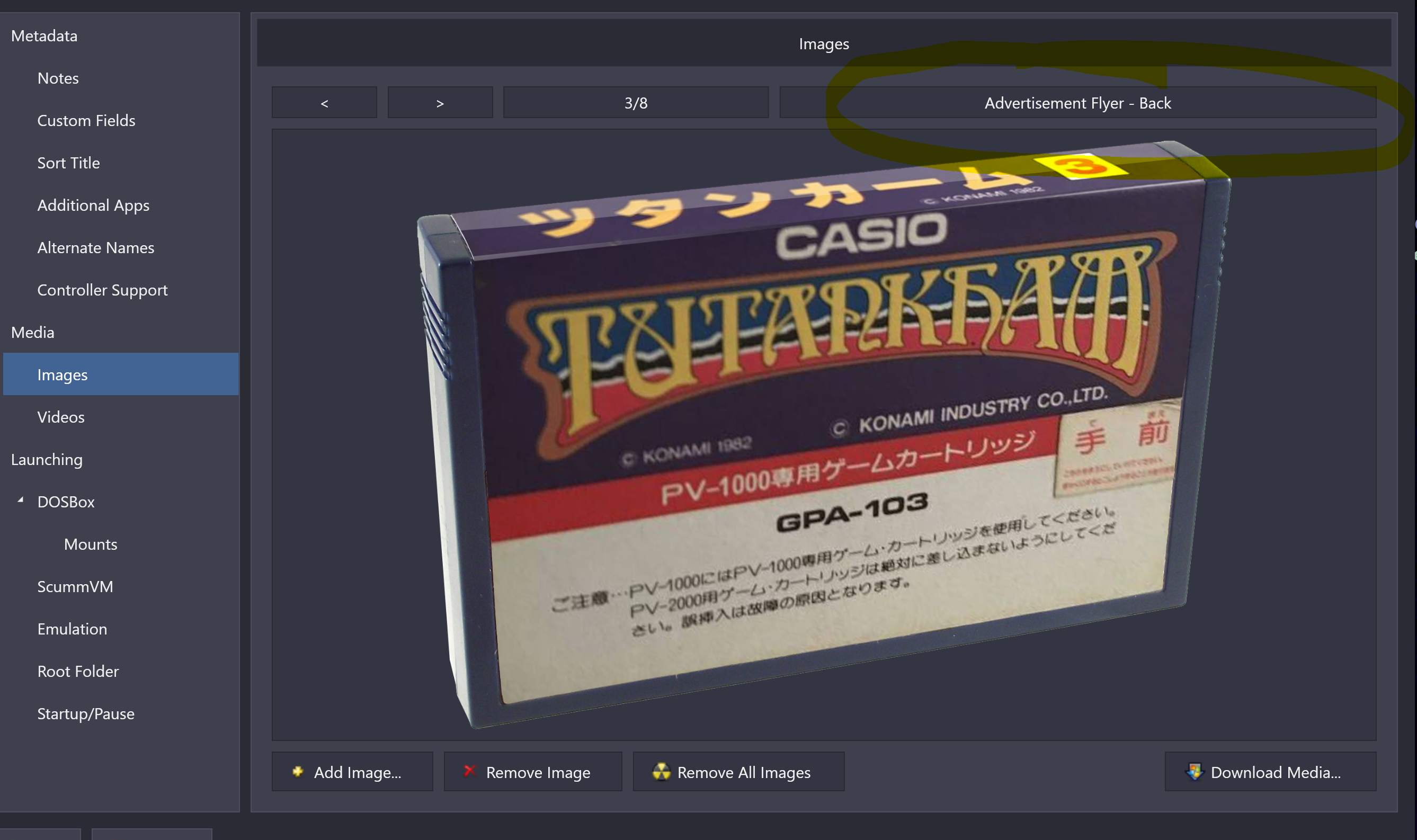Image resolution: width=1417 pixels, height=840 pixels.
Task: Open the Notes section
Action: pos(58,78)
